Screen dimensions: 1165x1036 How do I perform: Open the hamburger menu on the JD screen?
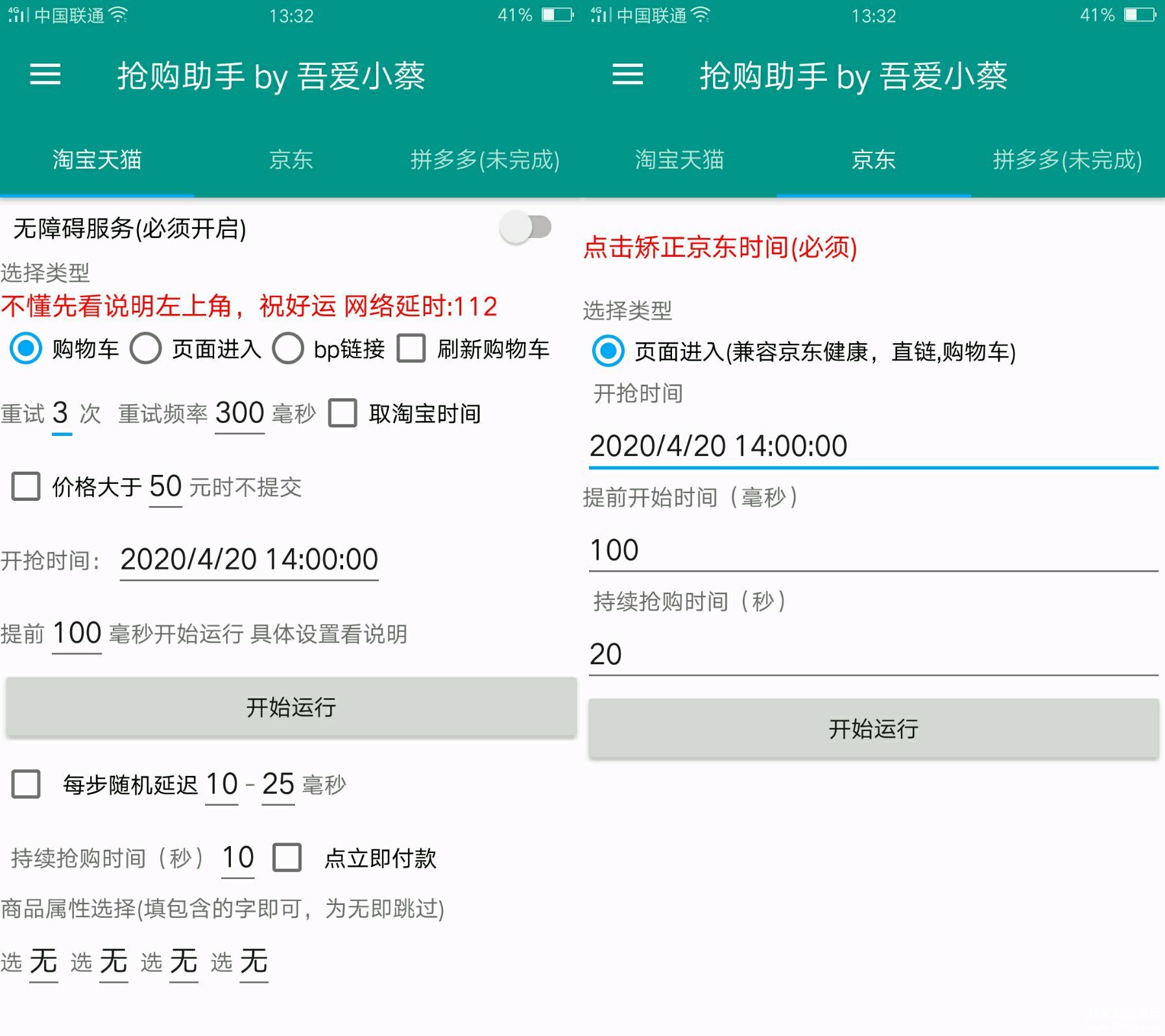(627, 75)
